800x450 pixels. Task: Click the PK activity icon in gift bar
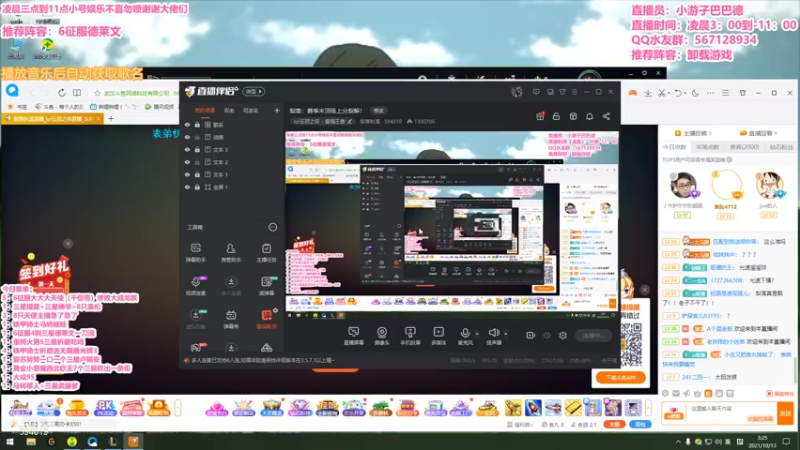pos(105,408)
